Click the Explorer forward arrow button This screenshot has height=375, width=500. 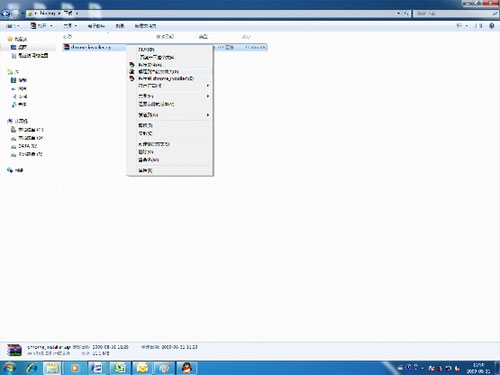click(x=15, y=14)
